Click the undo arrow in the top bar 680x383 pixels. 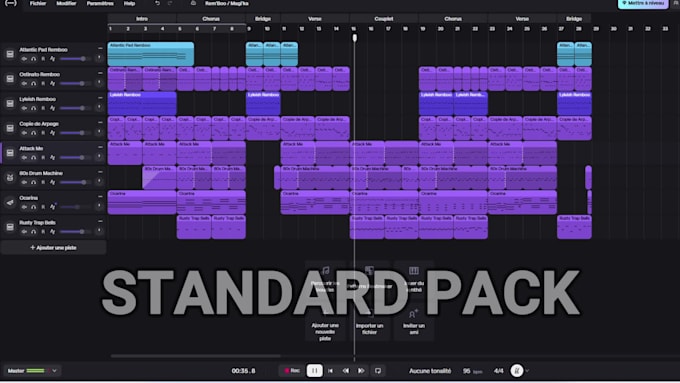pos(157,3)
